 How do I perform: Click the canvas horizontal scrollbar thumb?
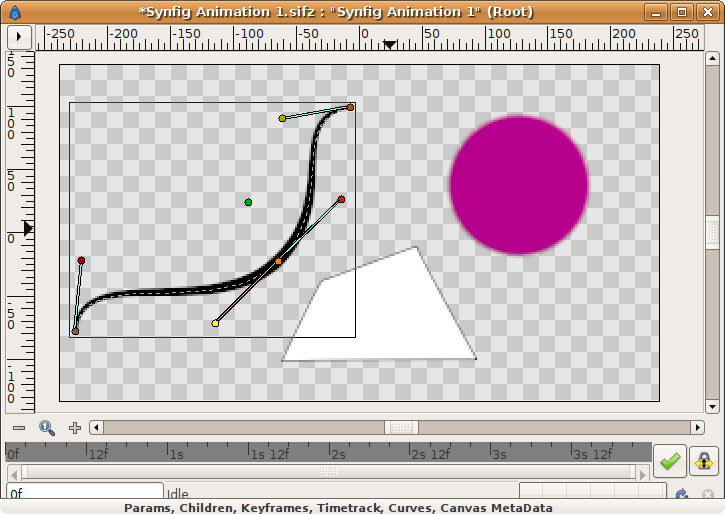(401, 427)
